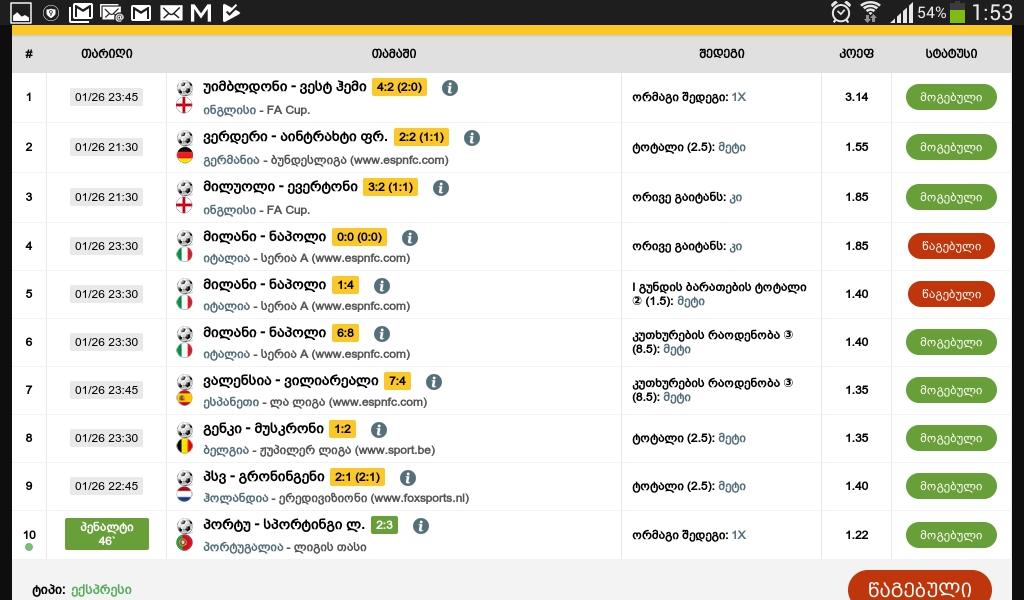Click კოეფ column header
The image size is (1024, 600).
click(856, 54)
